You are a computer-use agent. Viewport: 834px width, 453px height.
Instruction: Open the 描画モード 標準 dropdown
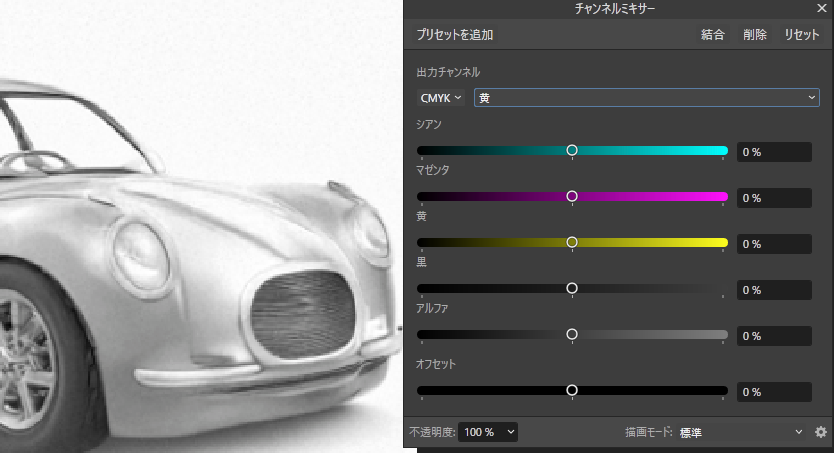pyautogui.click(x=740, y=432)
